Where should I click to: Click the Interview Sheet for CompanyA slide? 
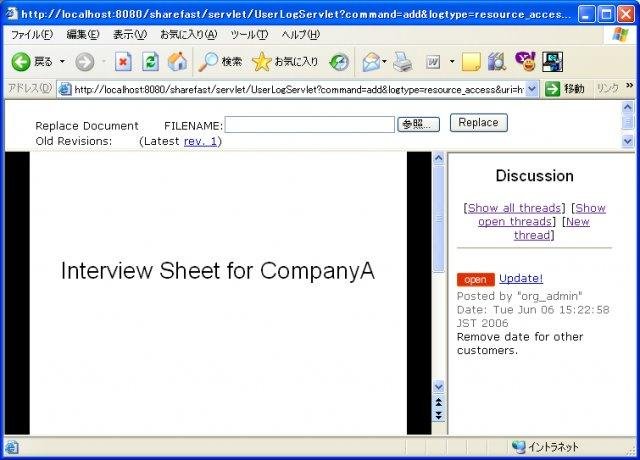218,293
